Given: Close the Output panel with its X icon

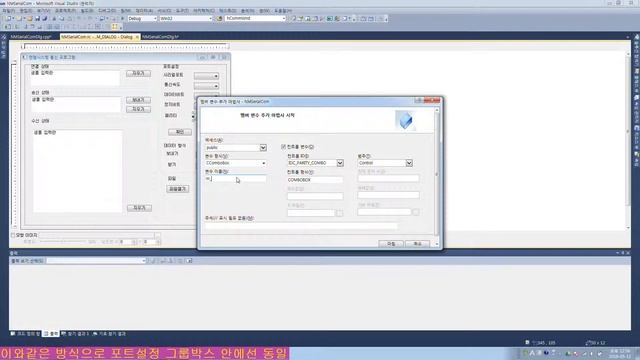Looking at the screenshot, I should point(628,253).
